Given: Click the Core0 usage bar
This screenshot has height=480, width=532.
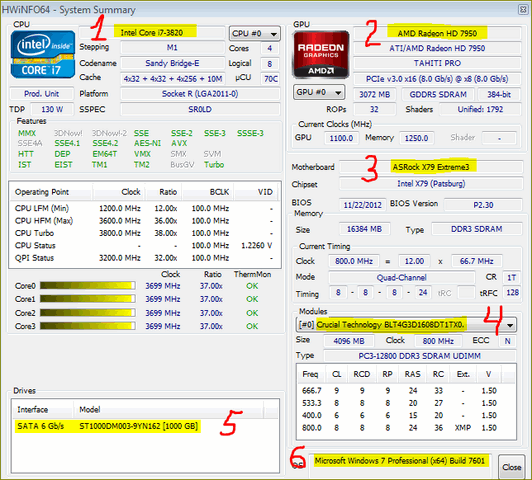Looking at the screenshot, I should coord(88,286).
